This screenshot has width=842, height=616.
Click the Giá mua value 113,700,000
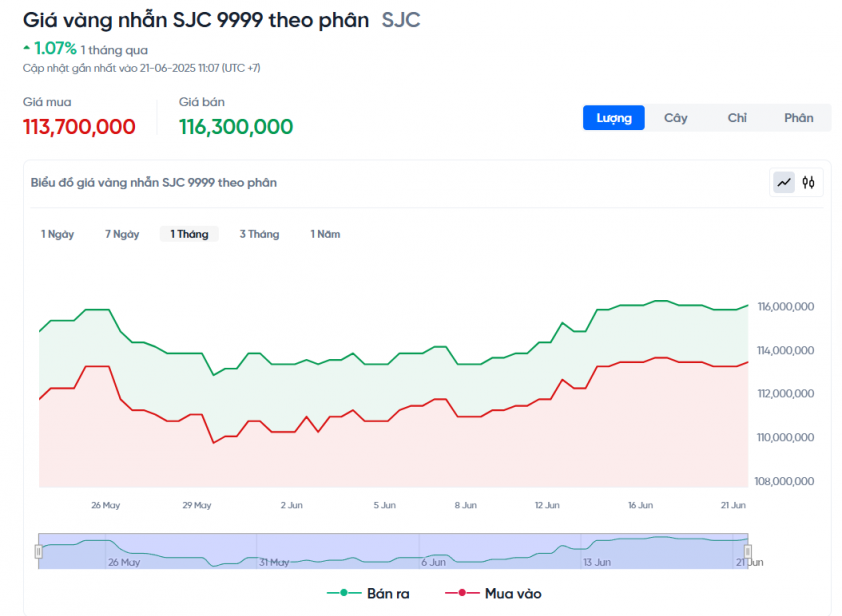pyautogui.click(x=79, y=127)
